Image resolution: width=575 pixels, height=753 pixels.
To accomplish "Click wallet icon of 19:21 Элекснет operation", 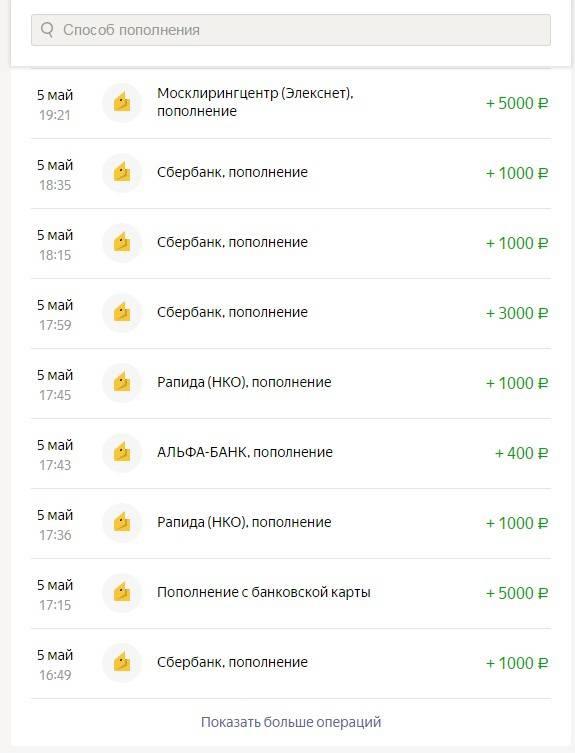I will tap(122, 103).
